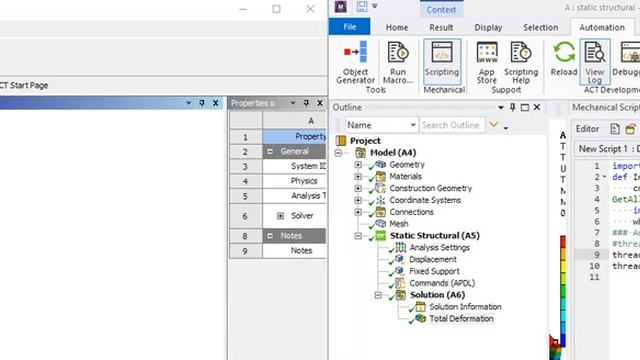
Task: Select Total Deformation result
Action: click(461, 318)
